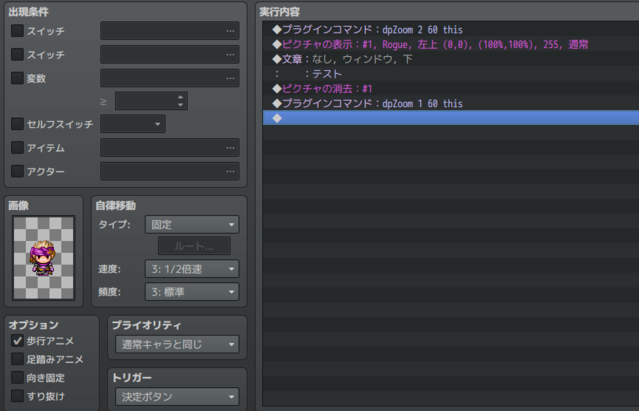Open the アクター selector field
This screenshot has width=639, height=411.
pyautogui.click(x=170, y=171)
